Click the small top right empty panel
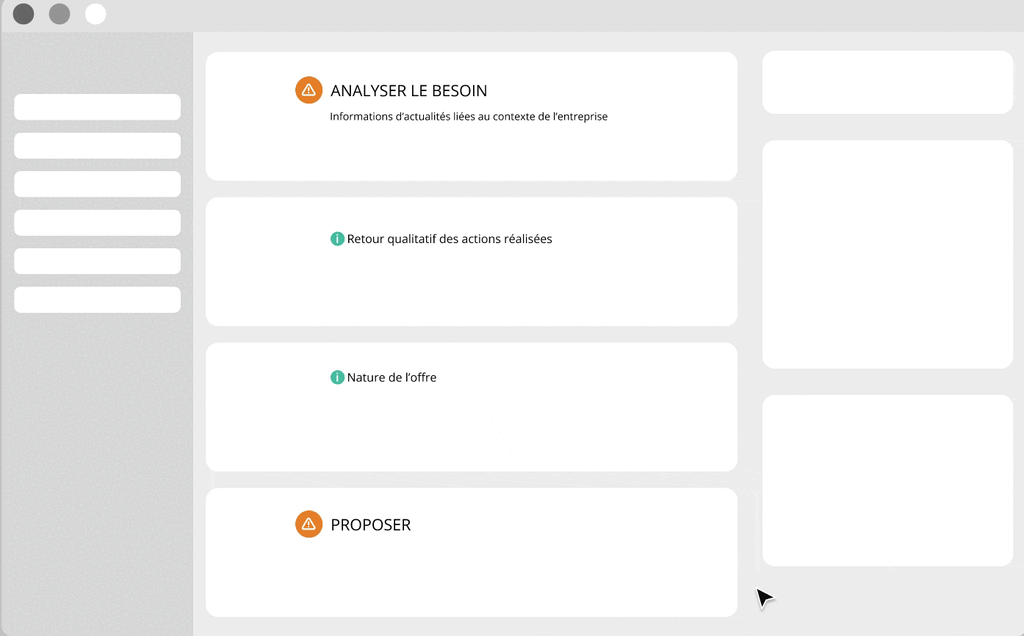The width and height of the screenshot is (1024, 636). tap(888, 82)
